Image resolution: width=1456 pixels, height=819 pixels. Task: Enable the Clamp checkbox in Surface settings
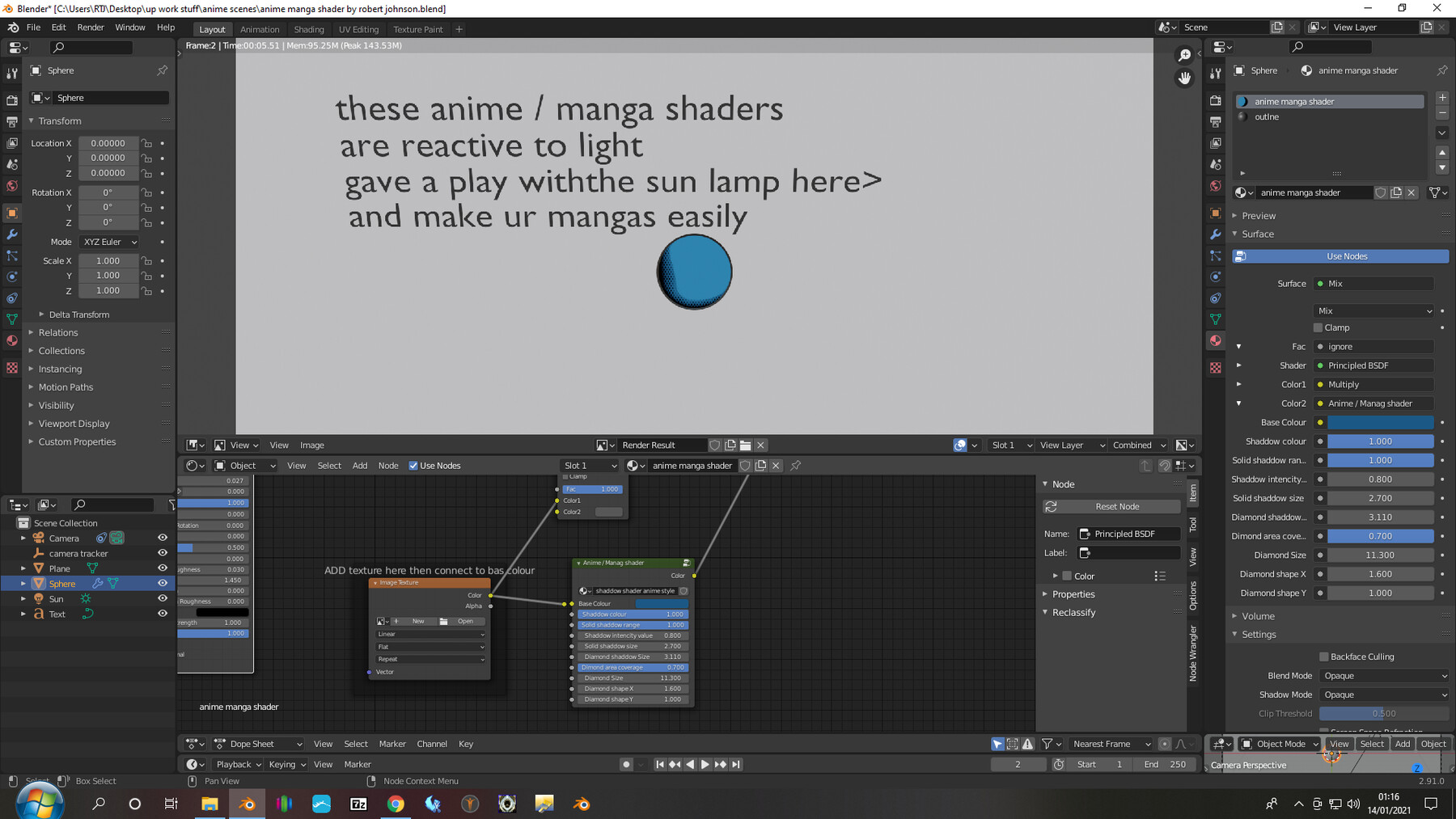tap(1318, 327)
